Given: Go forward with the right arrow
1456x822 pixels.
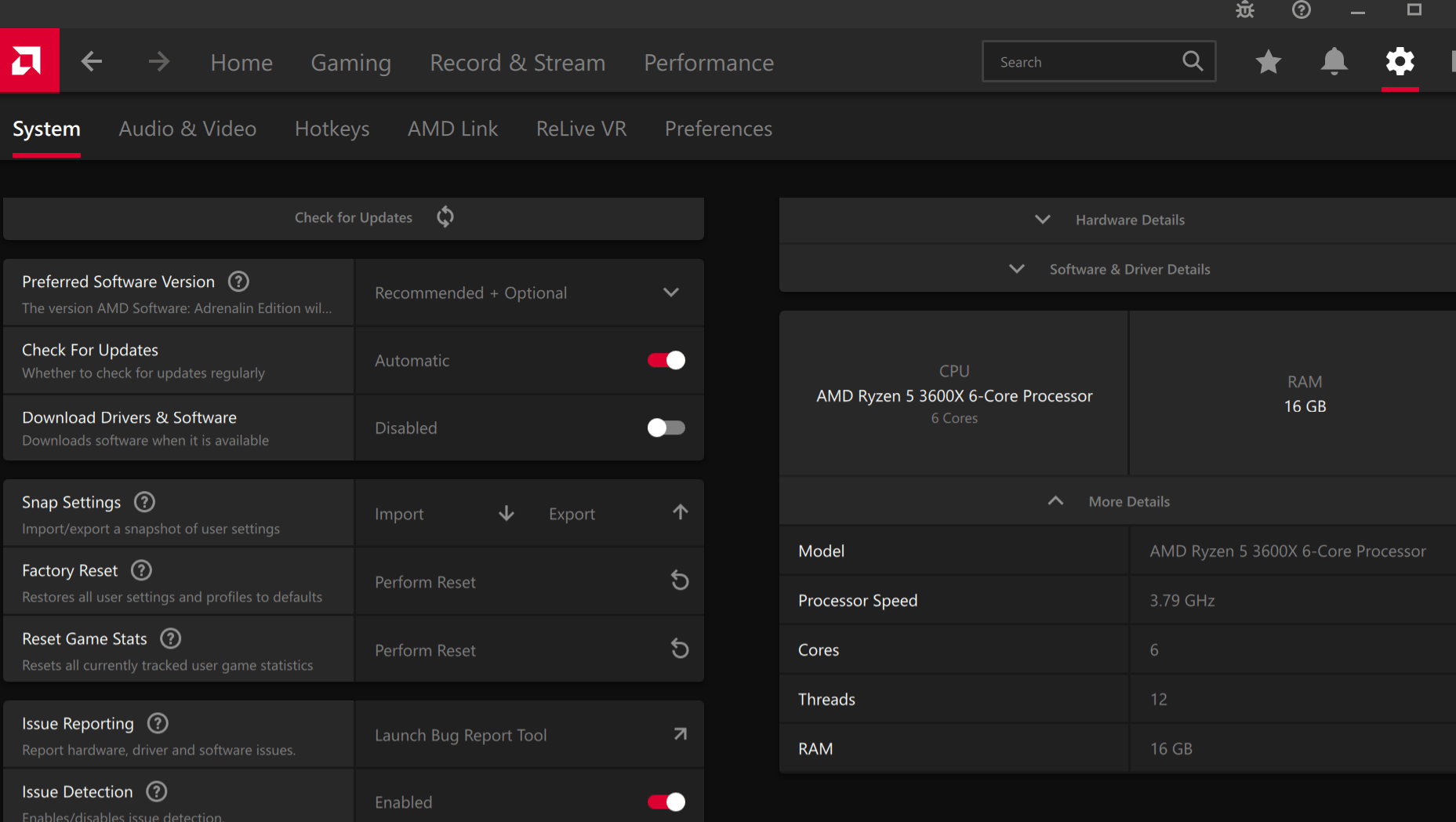Looking at the screenshot, I should click(159, 61).
